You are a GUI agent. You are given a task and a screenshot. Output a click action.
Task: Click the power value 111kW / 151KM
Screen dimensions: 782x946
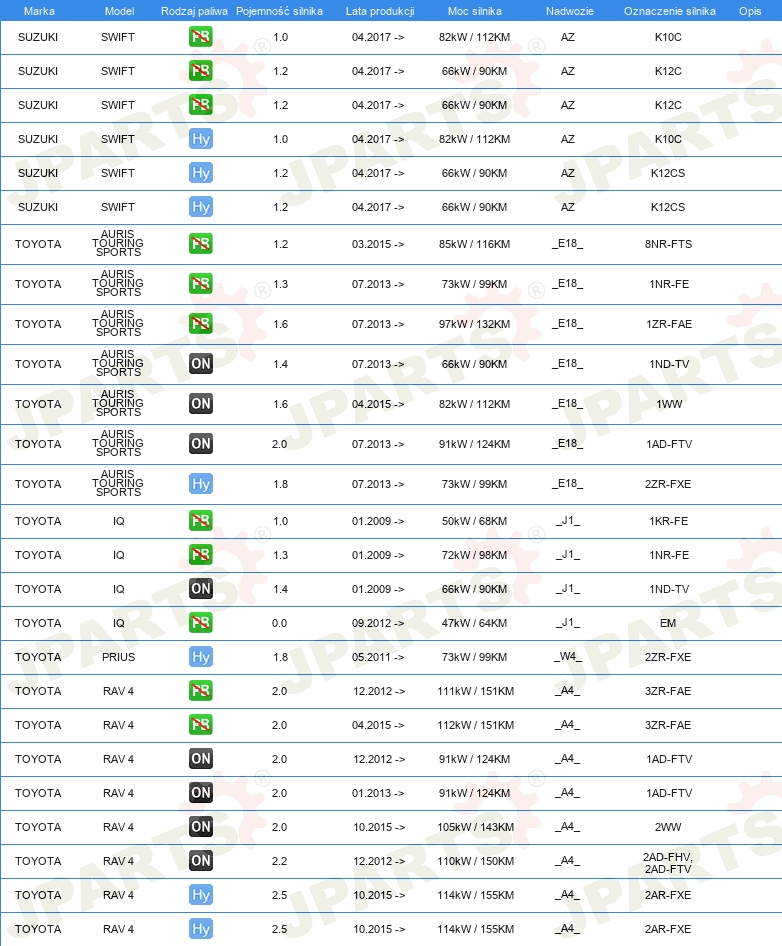pos(475,691)
